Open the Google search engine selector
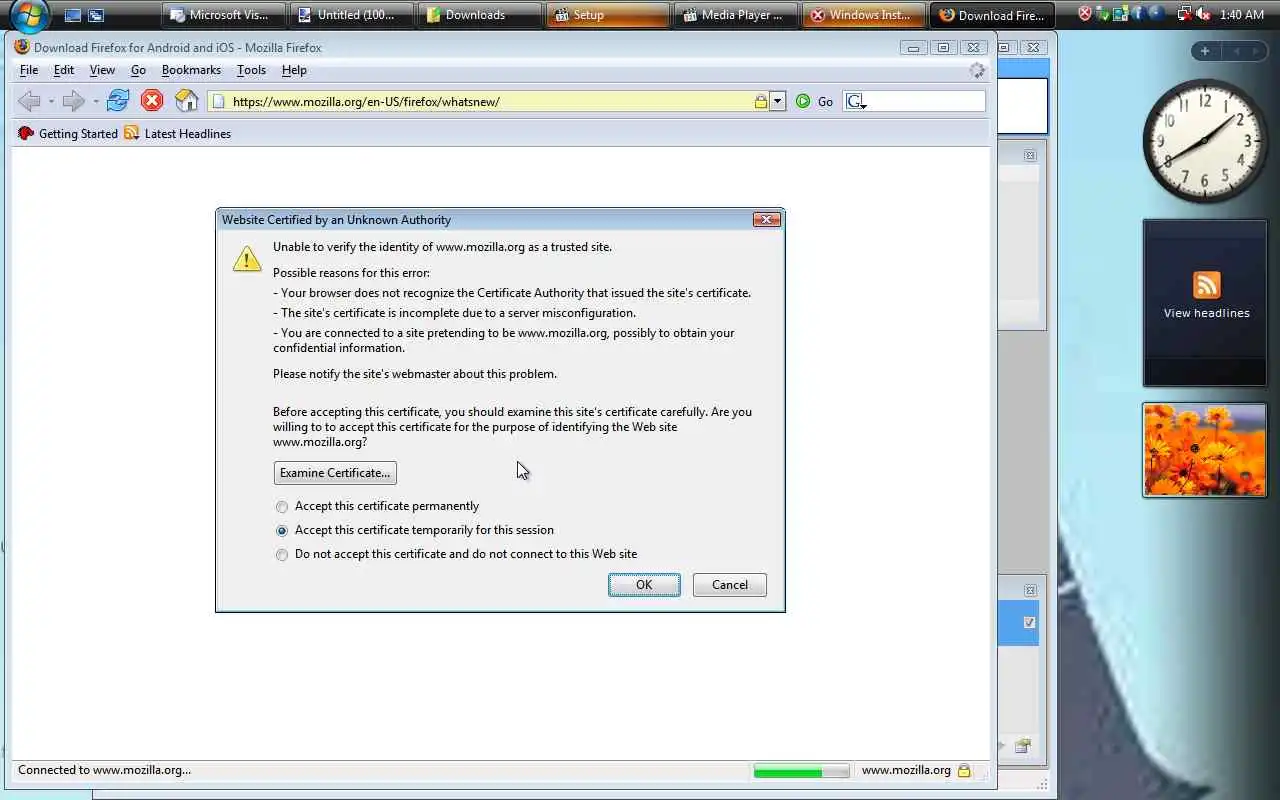 click(855, 101)
